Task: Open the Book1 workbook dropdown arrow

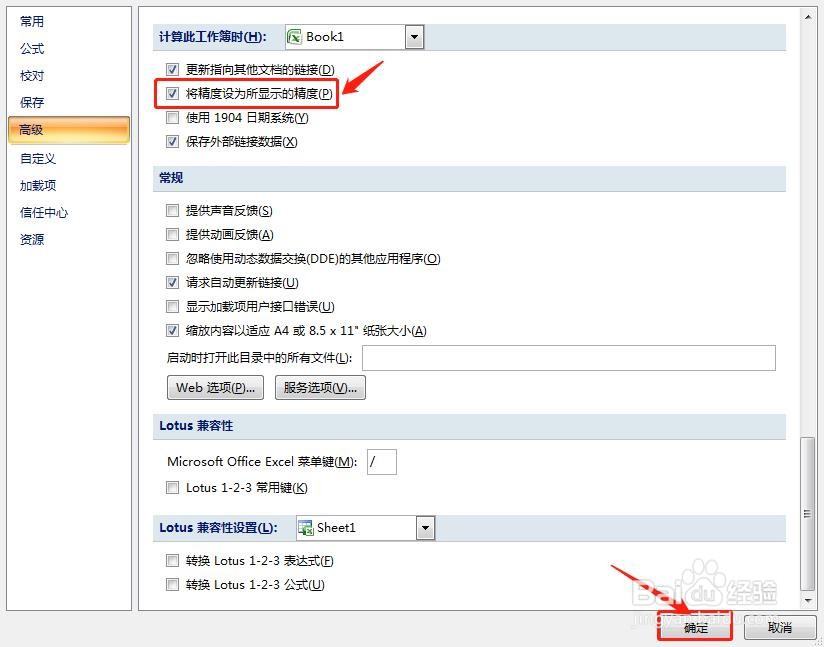Action: click(415, 37)
